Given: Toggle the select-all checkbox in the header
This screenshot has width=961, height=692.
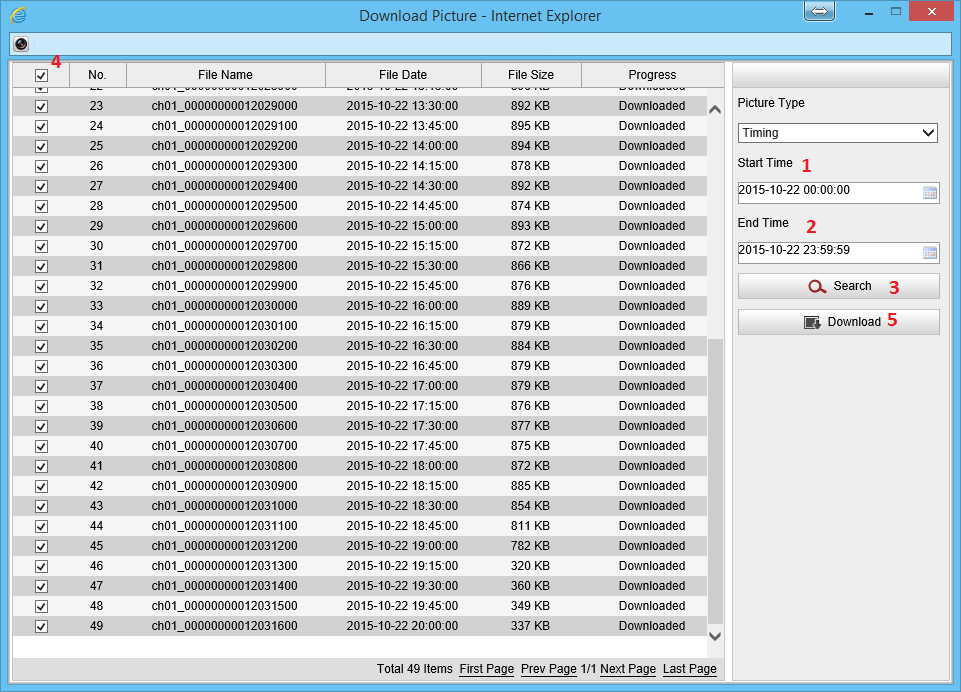Looking at the screenshot, I should (x=41, y=75).
